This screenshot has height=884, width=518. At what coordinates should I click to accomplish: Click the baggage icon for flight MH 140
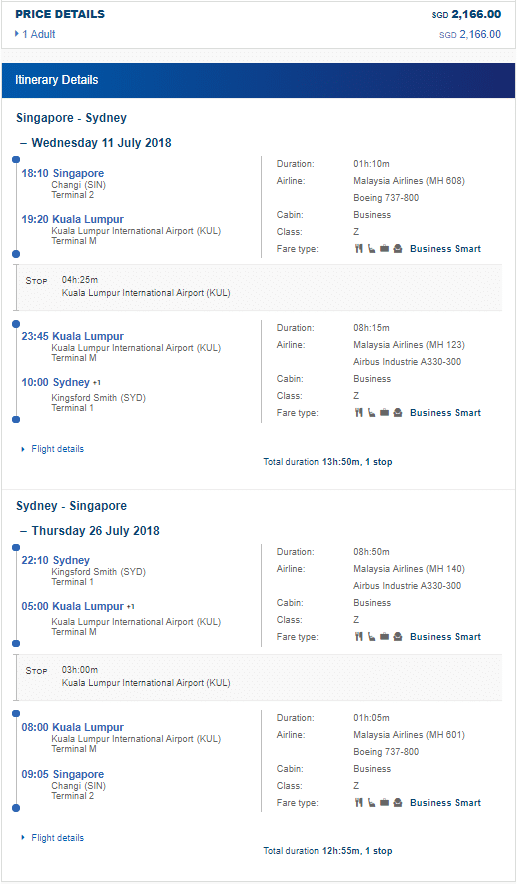[x=384, y=637]
